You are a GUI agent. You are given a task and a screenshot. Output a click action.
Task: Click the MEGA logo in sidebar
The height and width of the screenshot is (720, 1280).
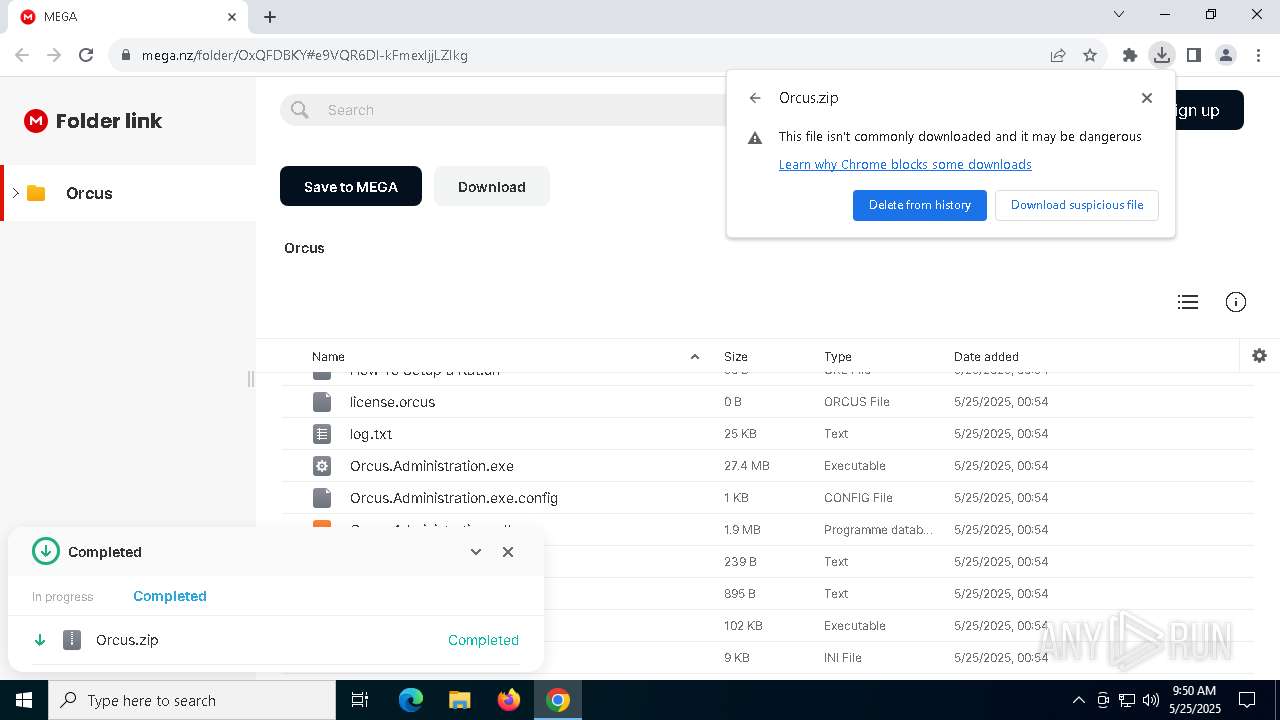pos(36,121)
